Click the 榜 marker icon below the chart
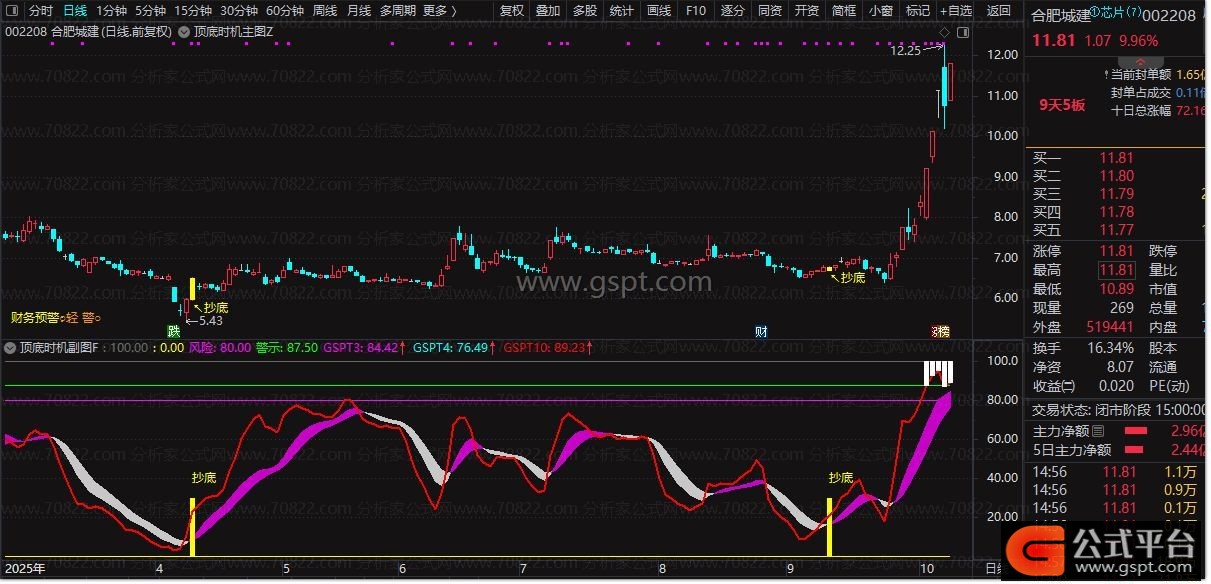1211x584 pixels. (x=941, y=331)
